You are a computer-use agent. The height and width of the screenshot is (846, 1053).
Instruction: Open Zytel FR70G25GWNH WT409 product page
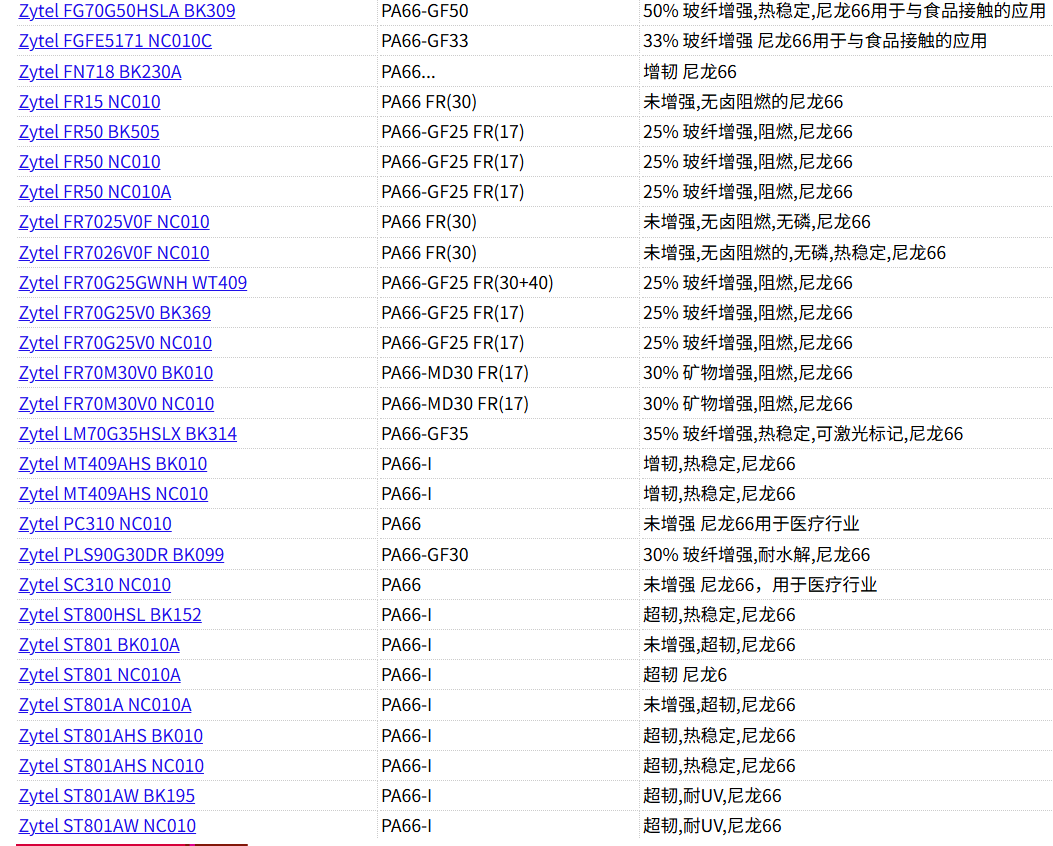tap(133, 283)
